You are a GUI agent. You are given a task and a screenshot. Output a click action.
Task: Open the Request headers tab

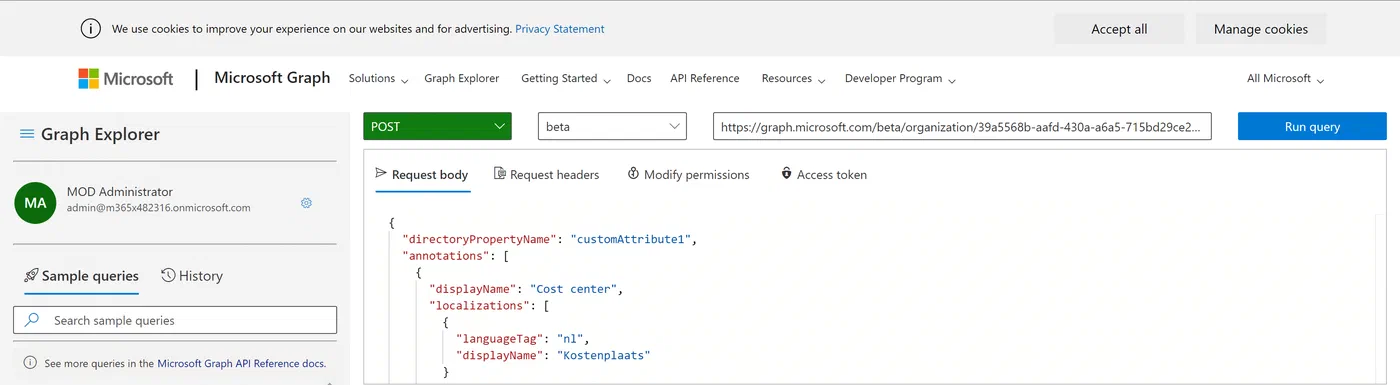click(x=547, y=174)
